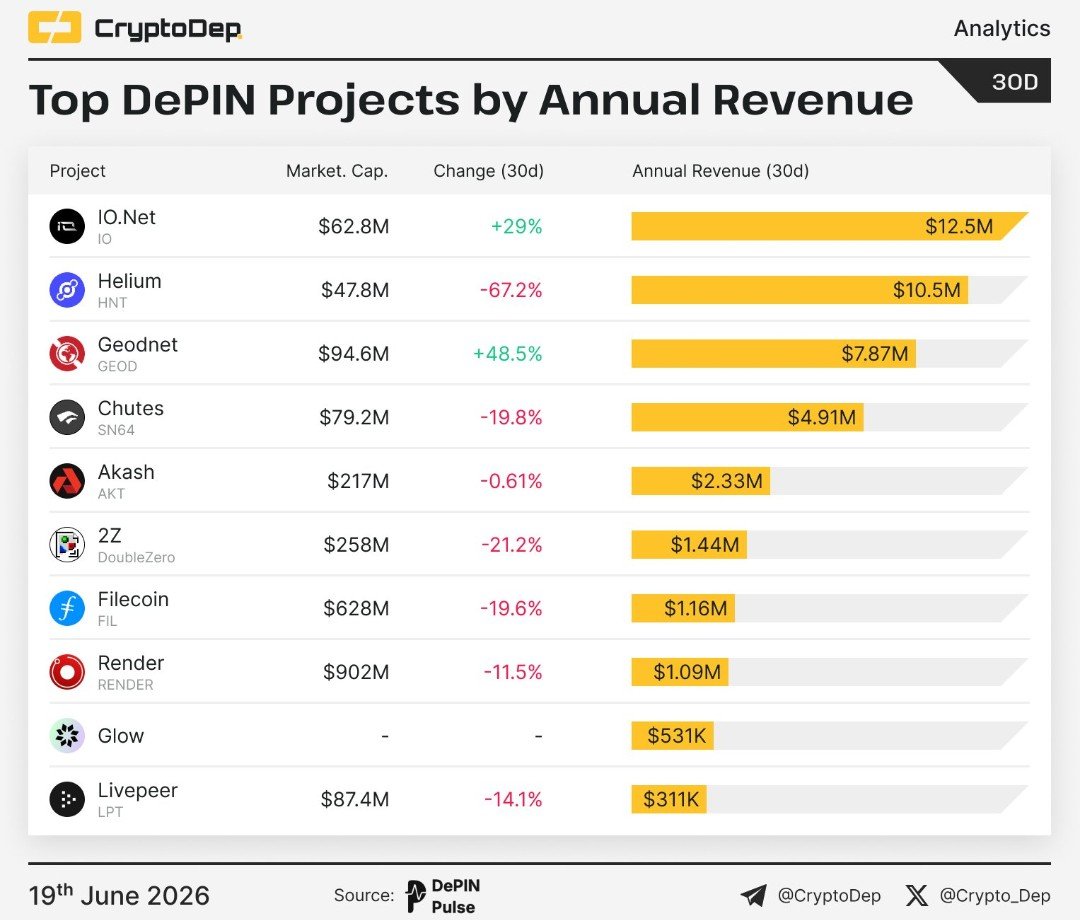This screenshot has height=920, width=1080.
Task: Click the IO.Net project icon
Action: [67, 226]
